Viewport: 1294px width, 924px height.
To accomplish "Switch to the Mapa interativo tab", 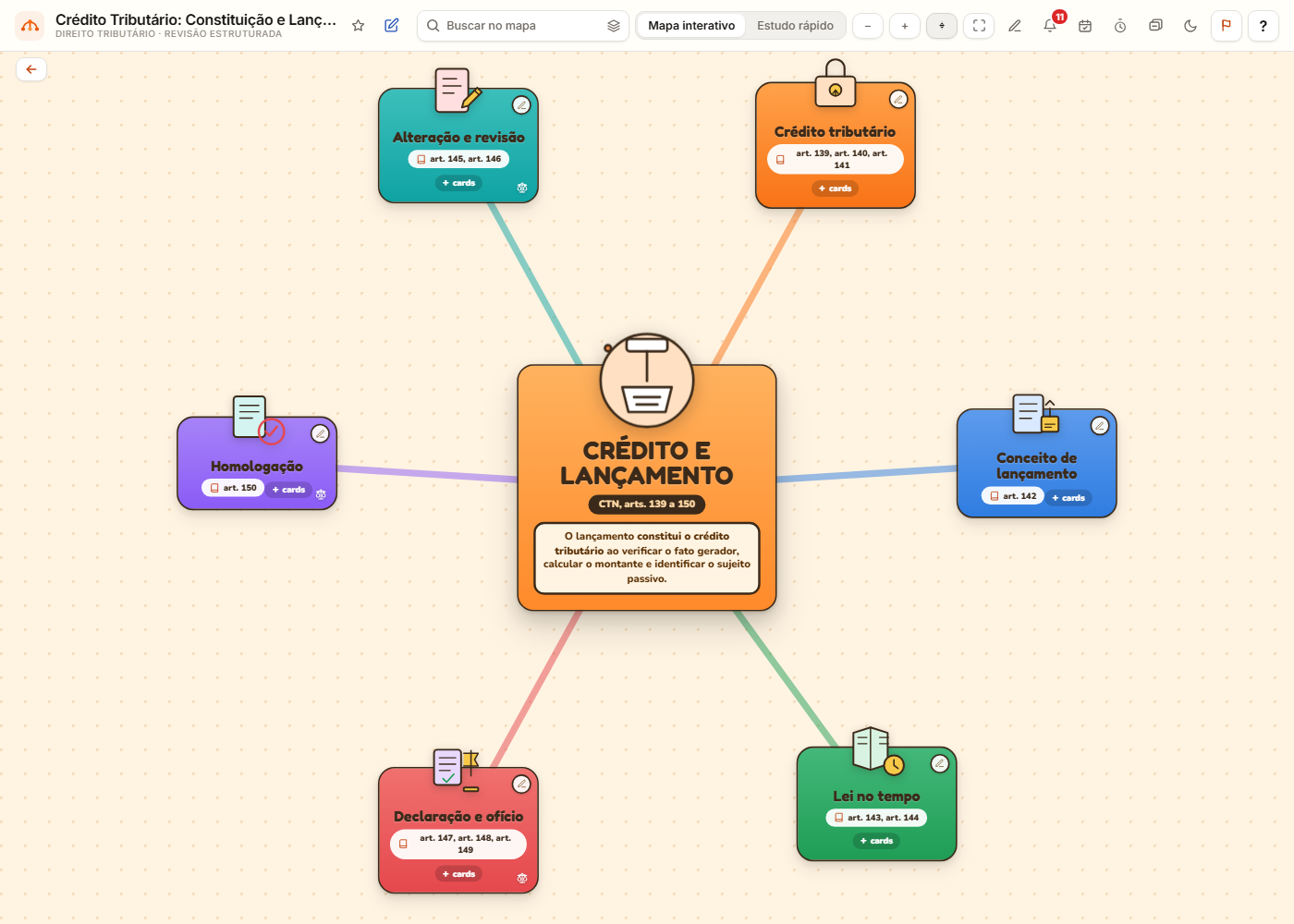I will pyautogui.click(x=691, y=26).
